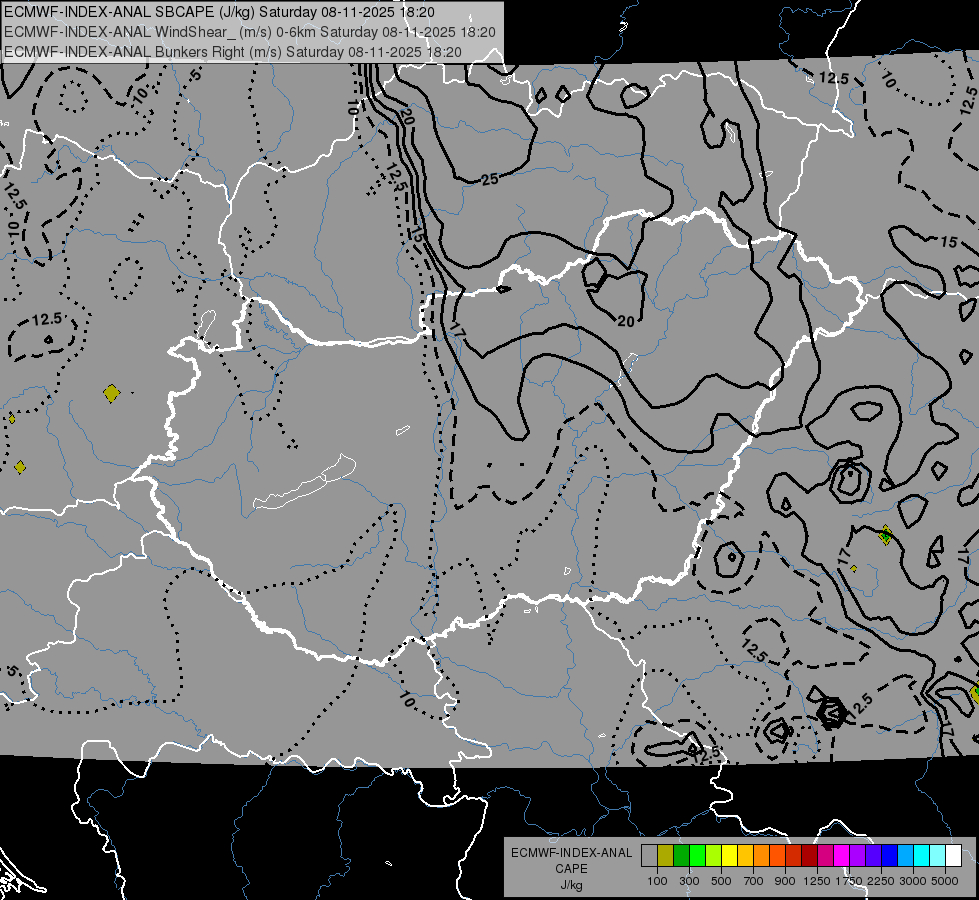The height and width of the screenshot is (900, 979).
Task: Select the crimson pink legend swatch
Action: click(x=825, y=855)
